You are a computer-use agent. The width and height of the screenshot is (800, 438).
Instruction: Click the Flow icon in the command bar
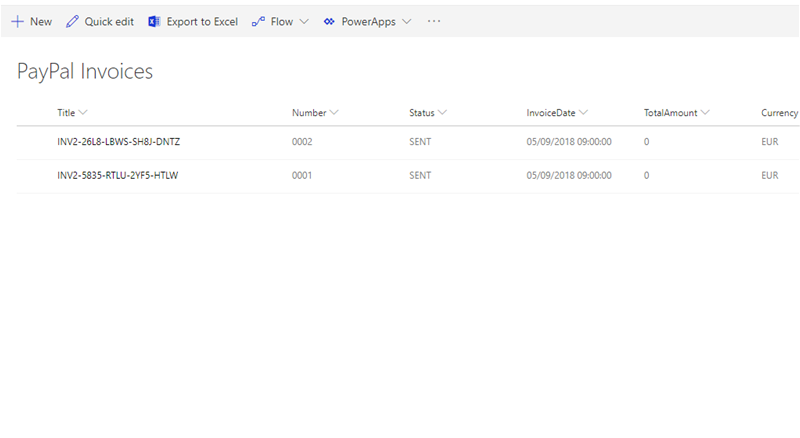pos(258,21)
